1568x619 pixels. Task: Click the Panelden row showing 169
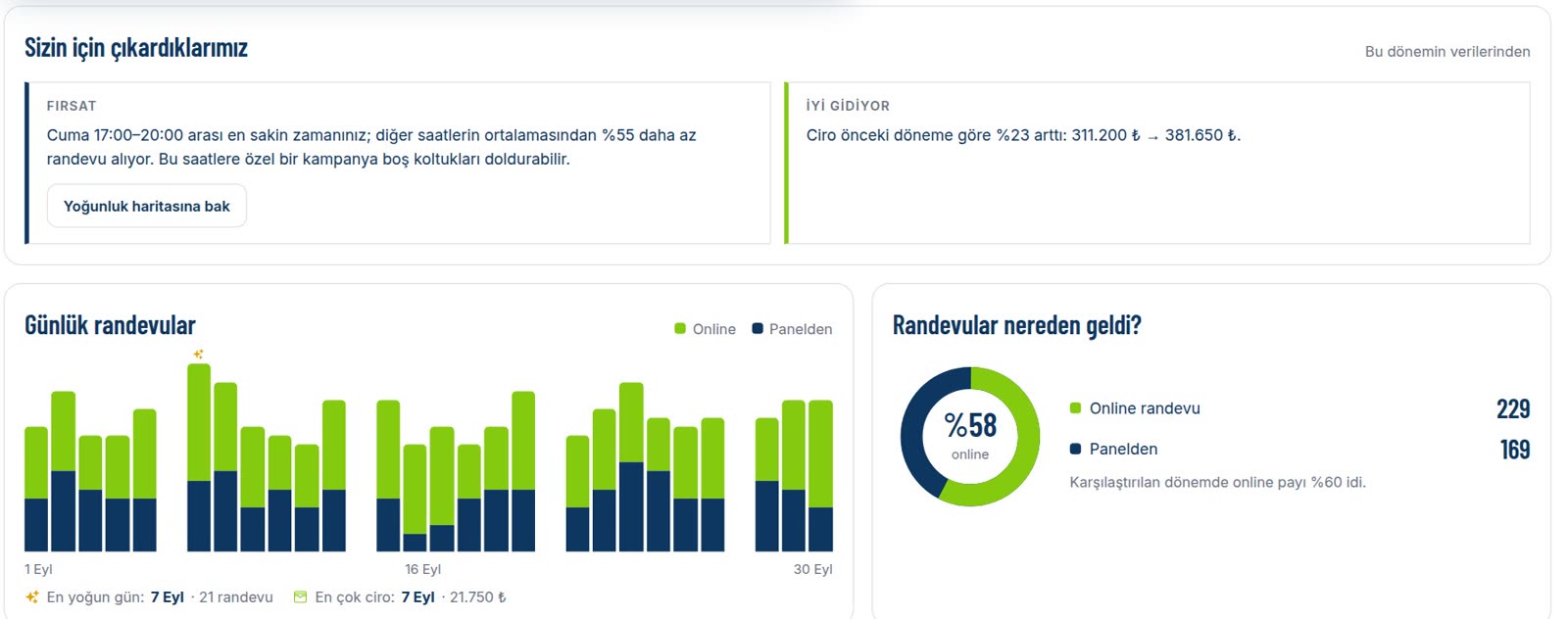click(1299, 449)
